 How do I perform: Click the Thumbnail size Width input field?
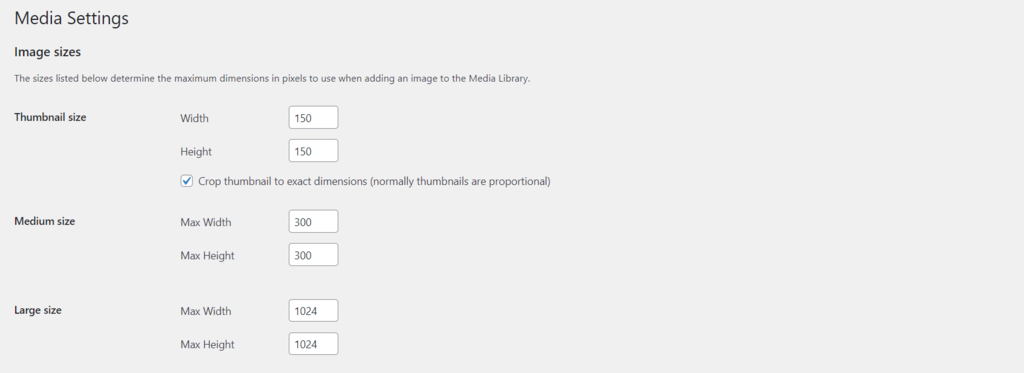point(313,118)
